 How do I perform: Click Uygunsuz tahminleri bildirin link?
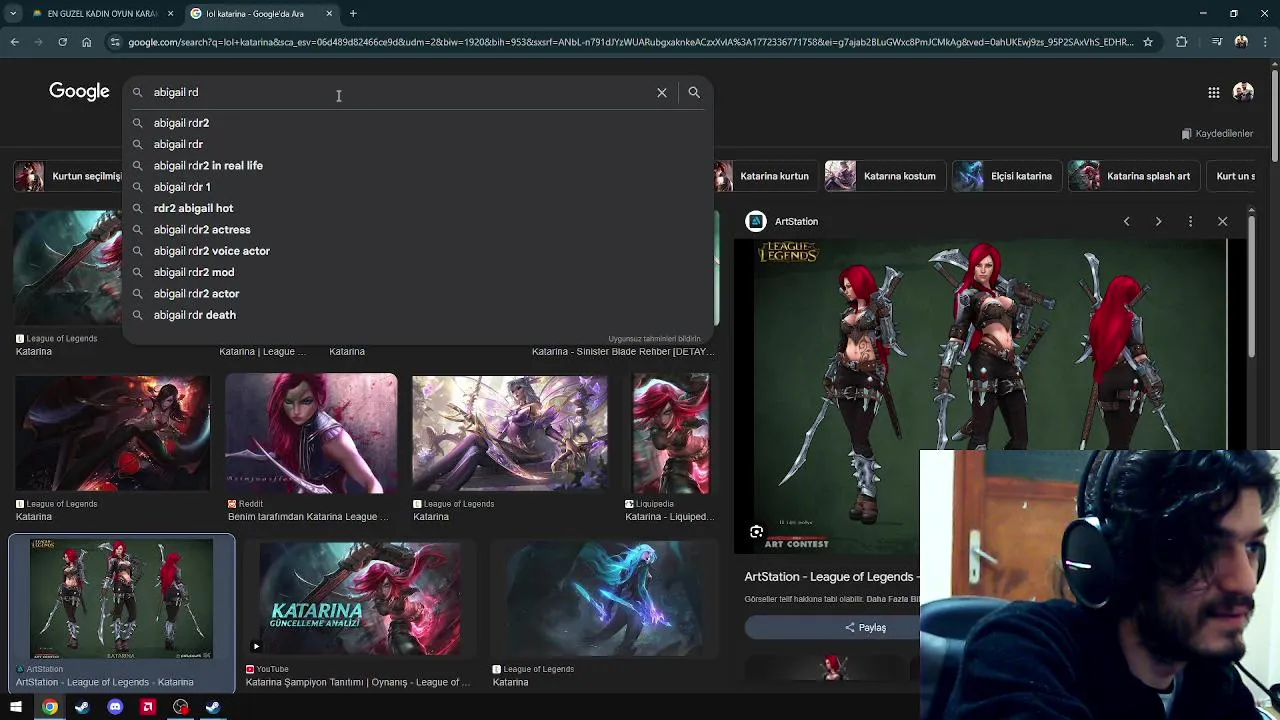tap(655, 339)
